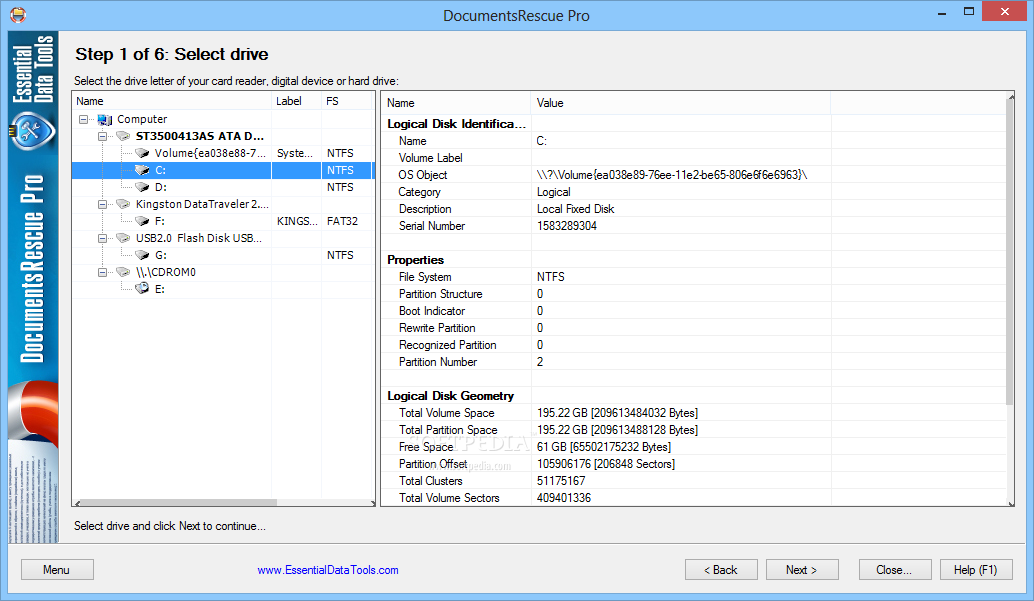Click the F: drive icon
1034x601 pixels.
tap(142, 221)
